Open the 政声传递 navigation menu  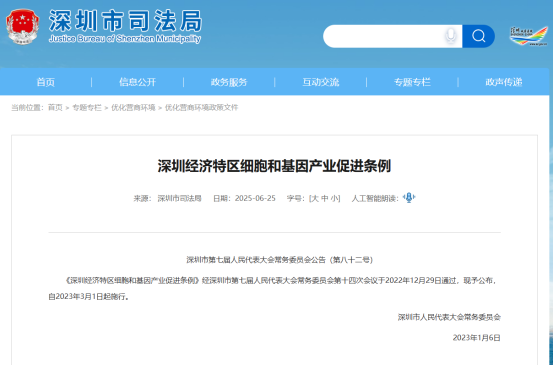(x=503, y=82)
